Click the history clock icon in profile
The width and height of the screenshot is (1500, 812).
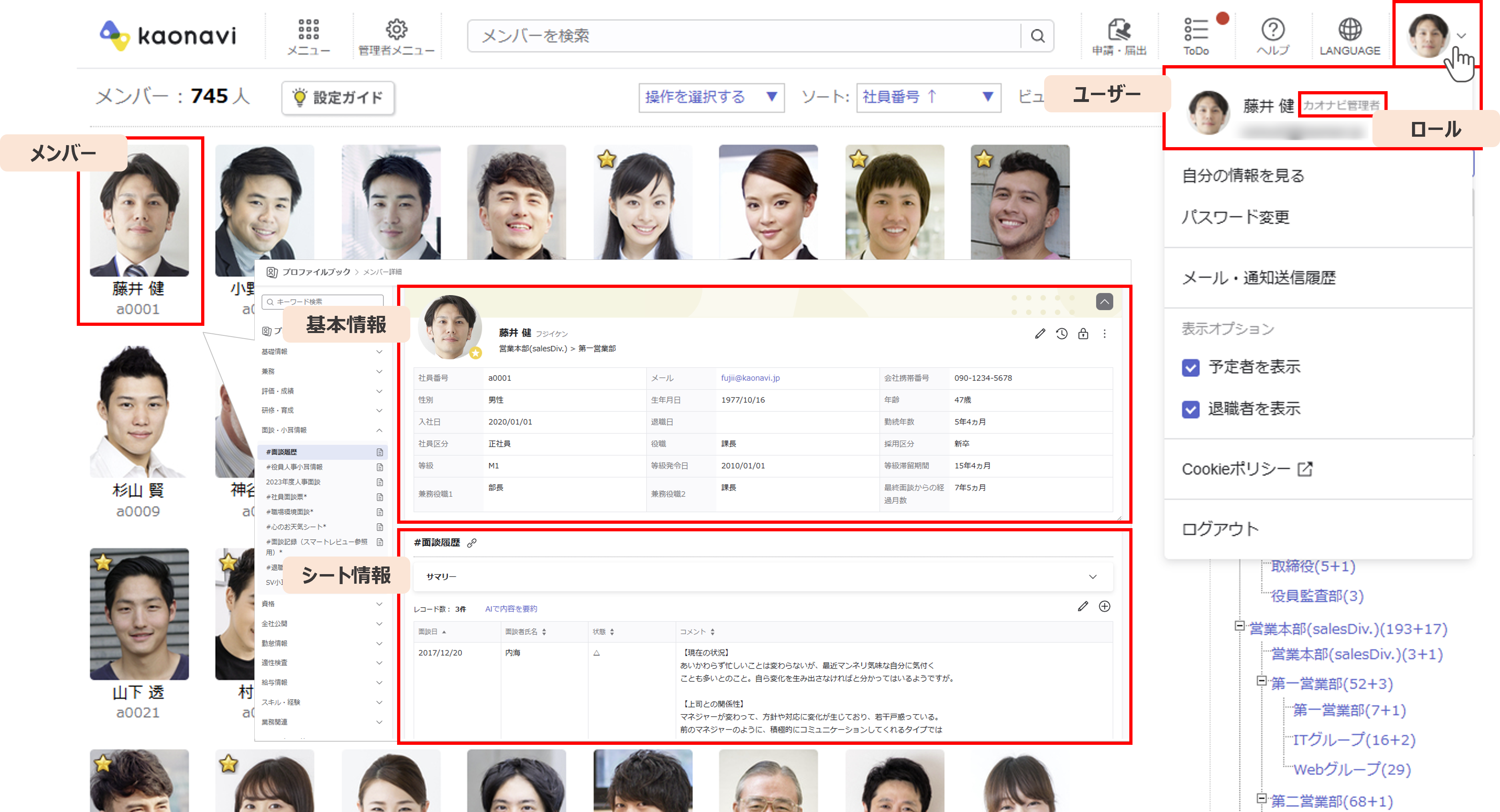point(1062,334)
